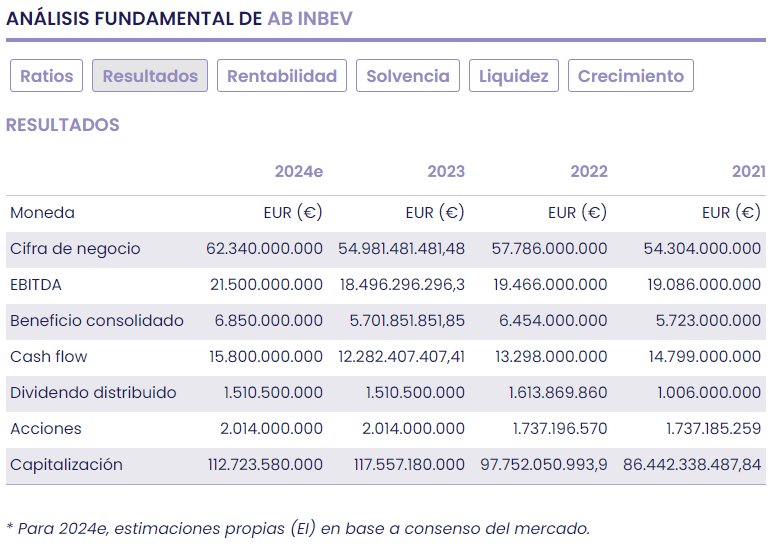Screen dimensions: 782x557
Task: Click the 2024e column header
Action: (299, 171)
